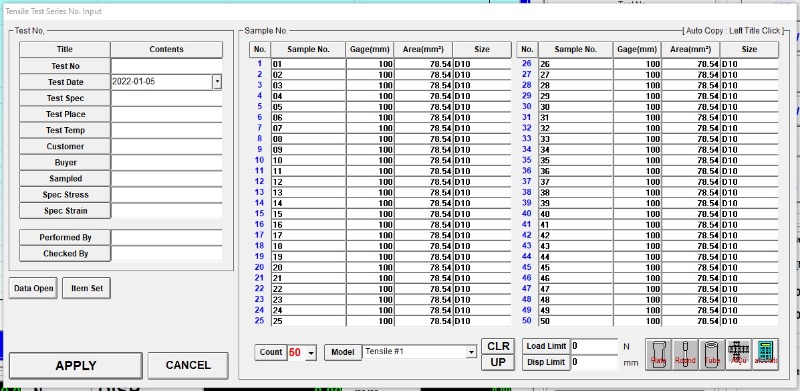Open the Calculator icon
The width and height of the screenshot is (800, 391).
click(765, 354)
